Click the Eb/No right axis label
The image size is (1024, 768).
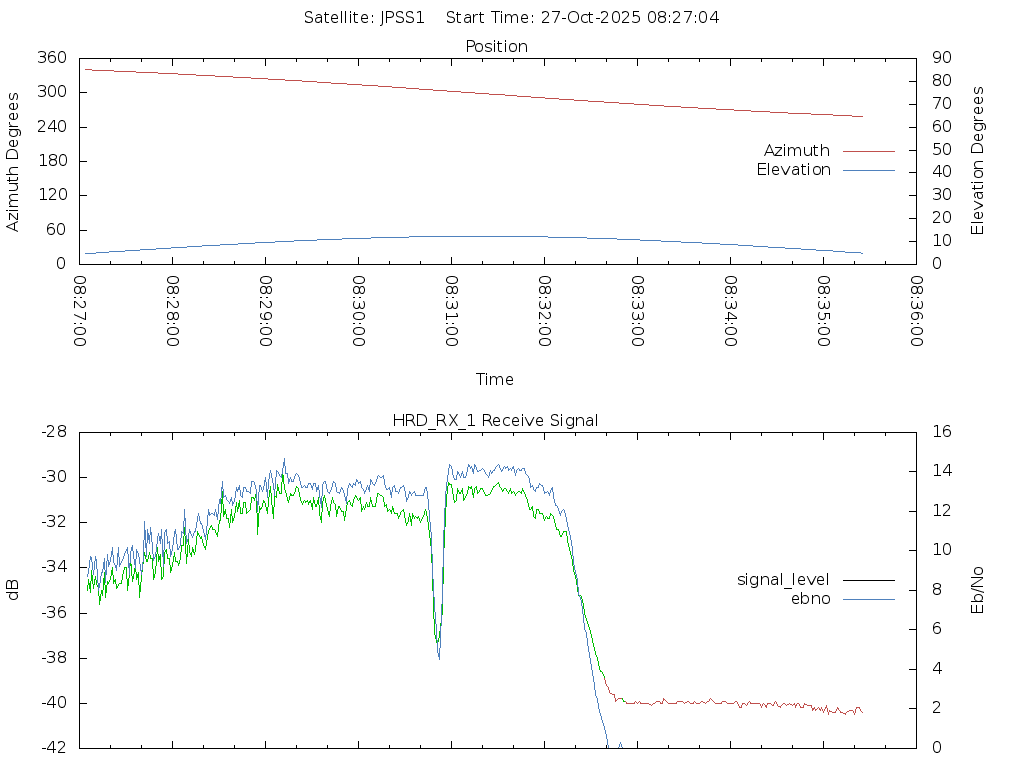(x=978, y=589)
